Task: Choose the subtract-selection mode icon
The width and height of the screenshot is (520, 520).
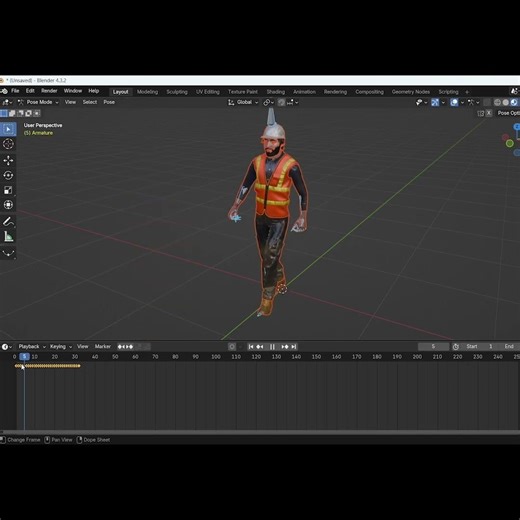Action: [20, 113]
